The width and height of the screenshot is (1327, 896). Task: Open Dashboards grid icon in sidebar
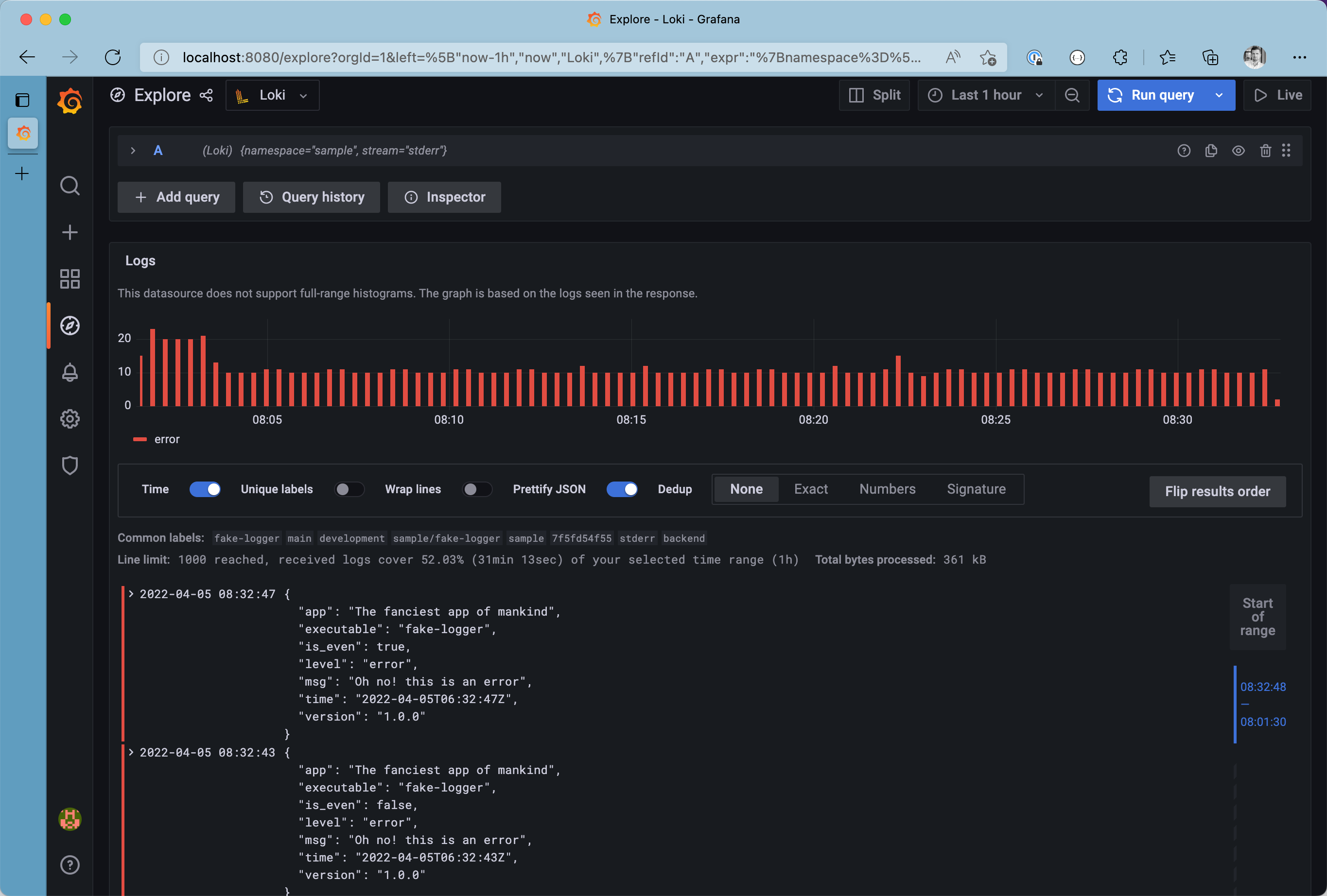(x=70, y=279)
